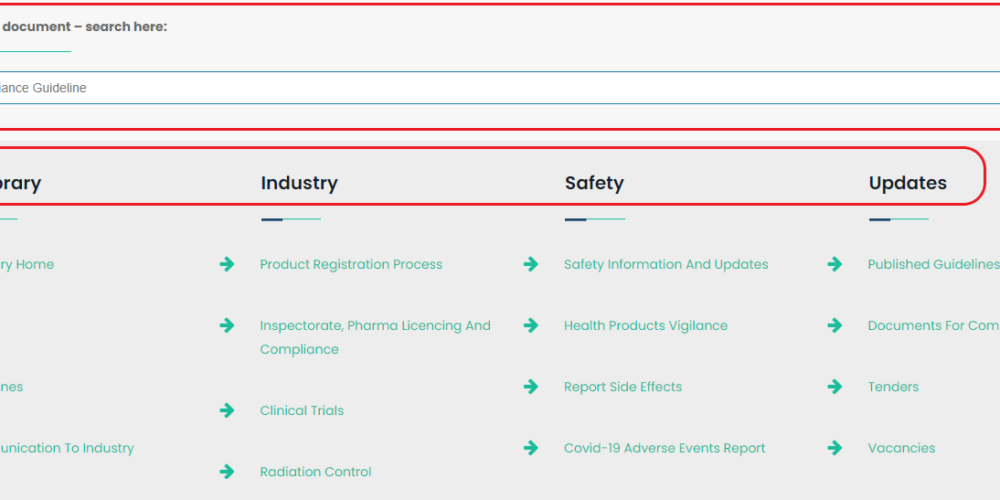Click arrow icon next to Radiation Control

click(227, 471)
